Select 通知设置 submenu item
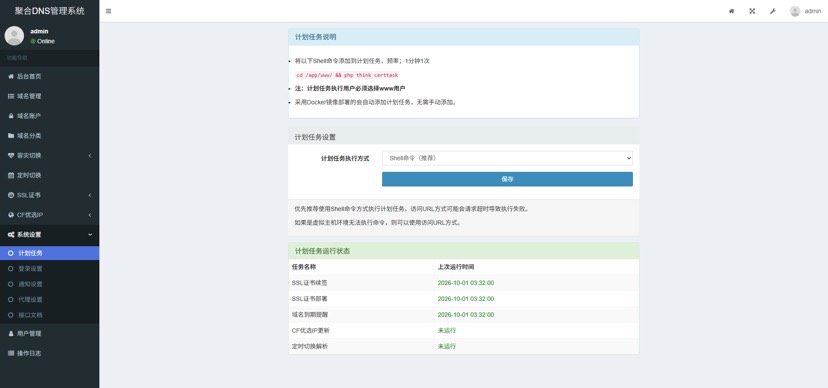This screenshot has width=828, height=388. 50,284
